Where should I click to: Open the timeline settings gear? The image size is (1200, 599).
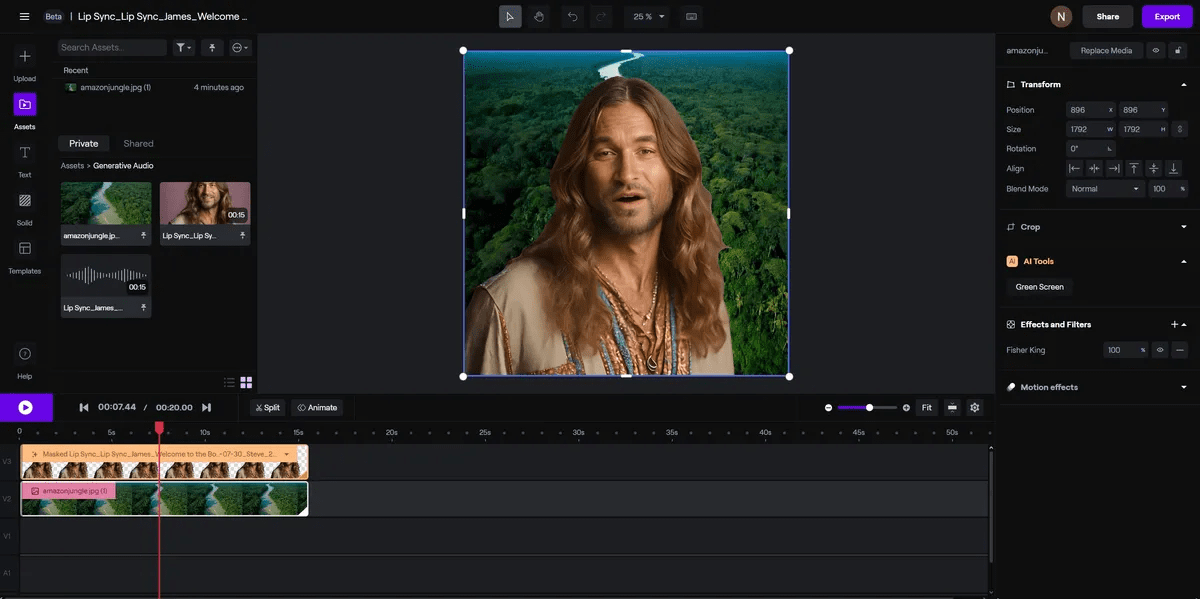(973, 407)
